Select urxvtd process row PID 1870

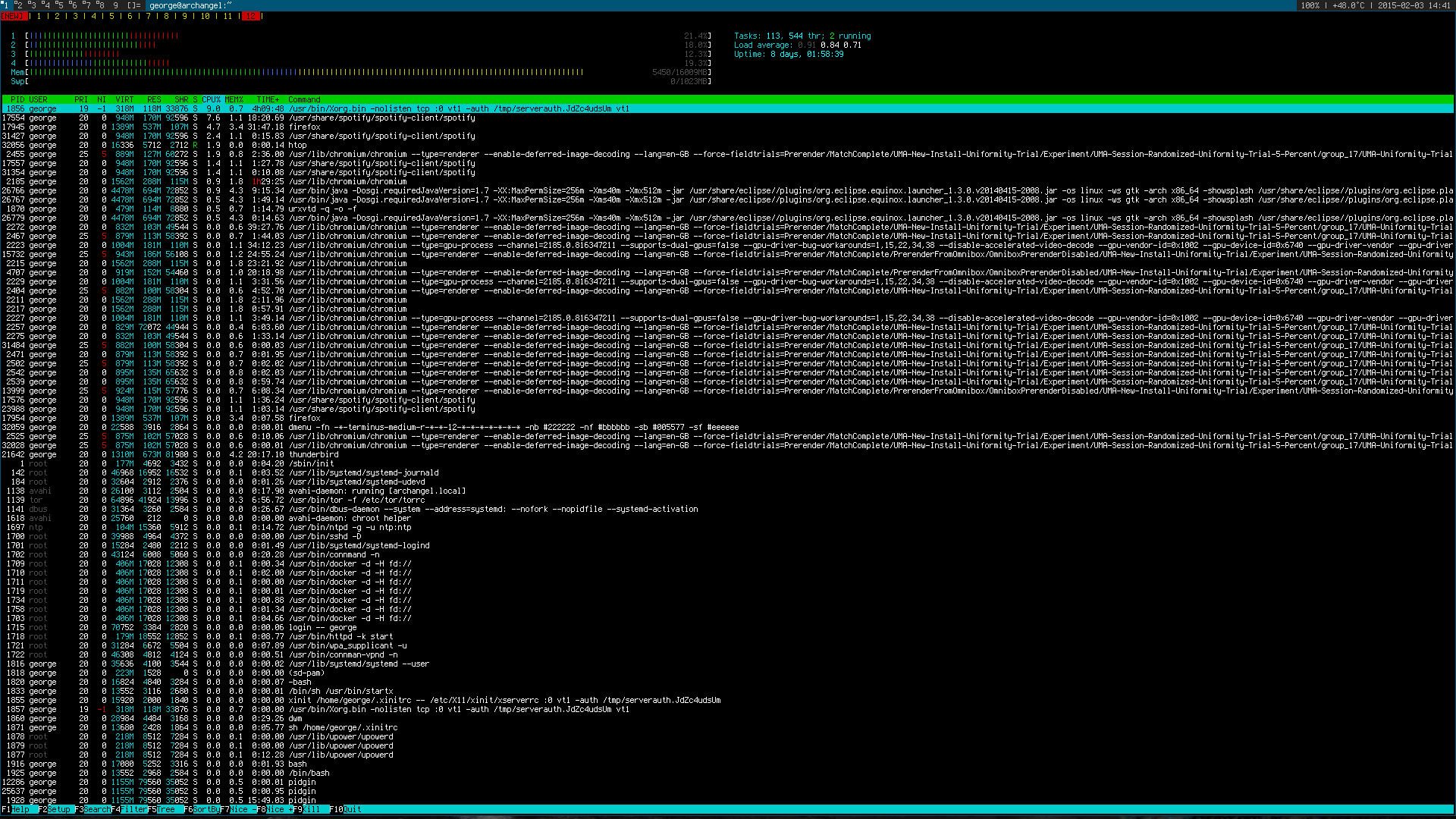pos(728,209)
